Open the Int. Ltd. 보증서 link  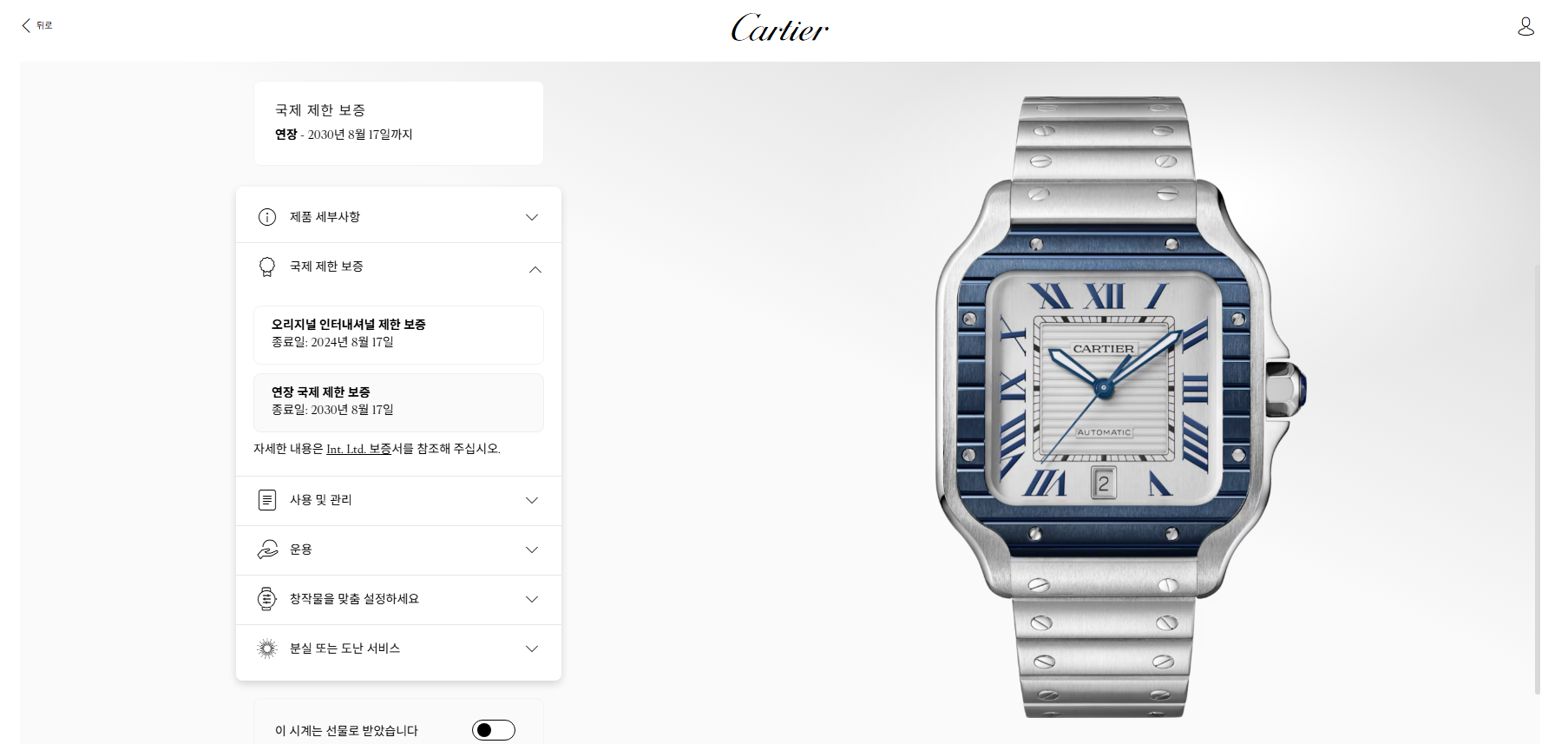[x=359, y=449]
